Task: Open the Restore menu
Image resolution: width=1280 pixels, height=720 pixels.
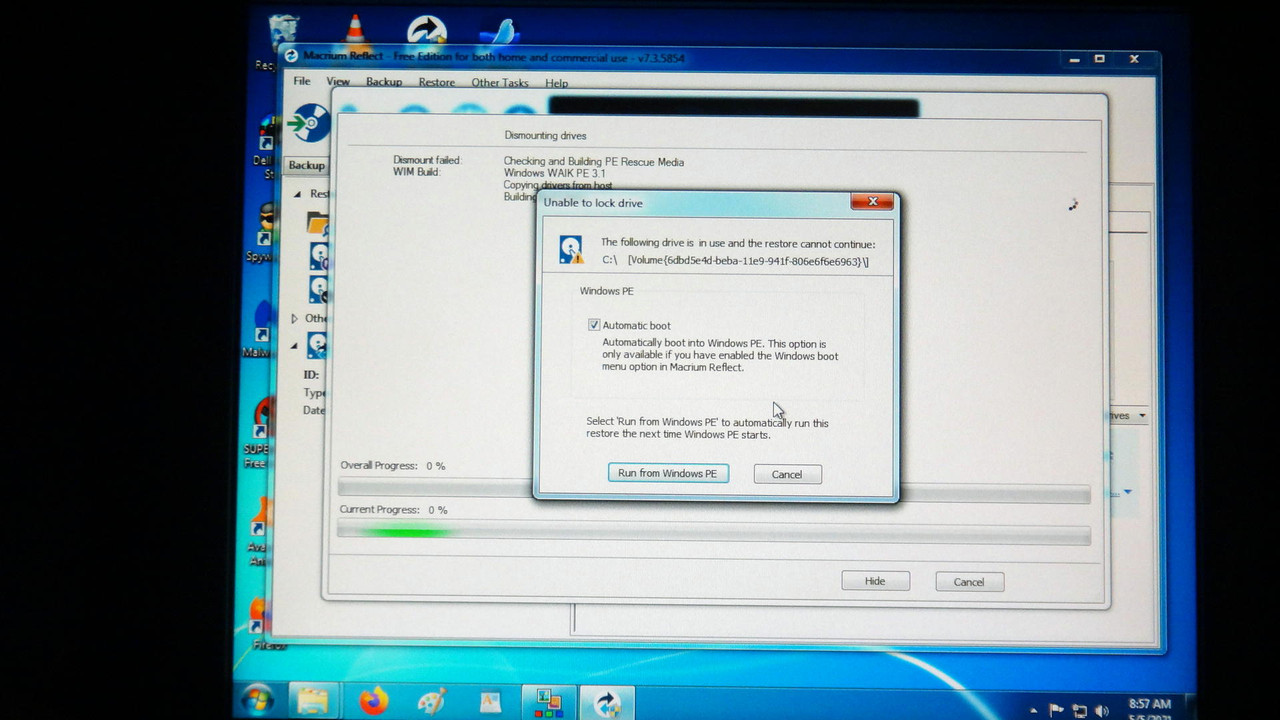Action: (x=436, y=82)
